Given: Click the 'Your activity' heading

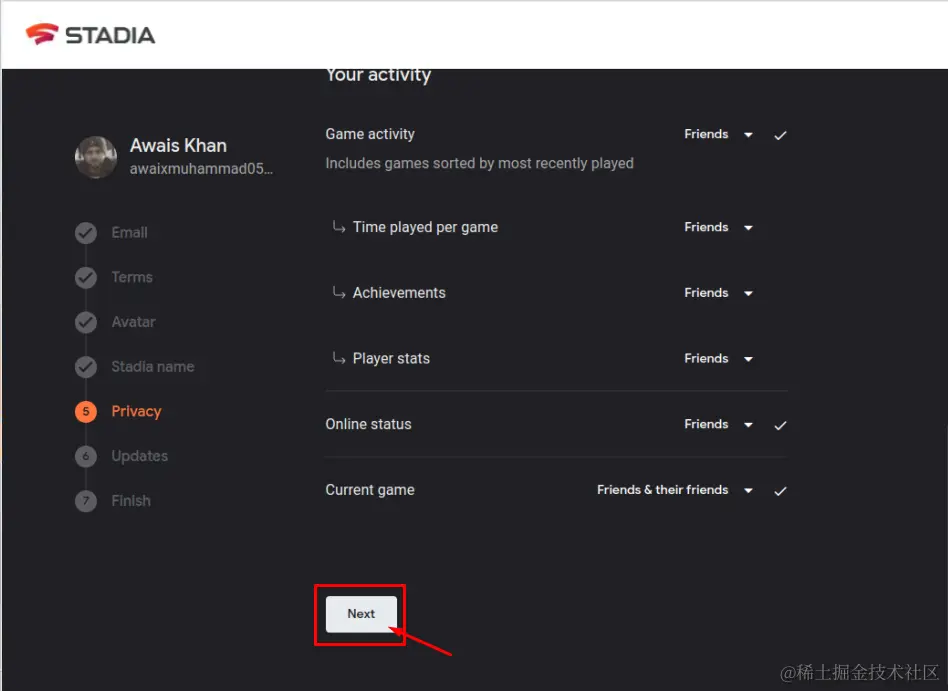Looking at the screenshot, I should (x=378, y=76).
